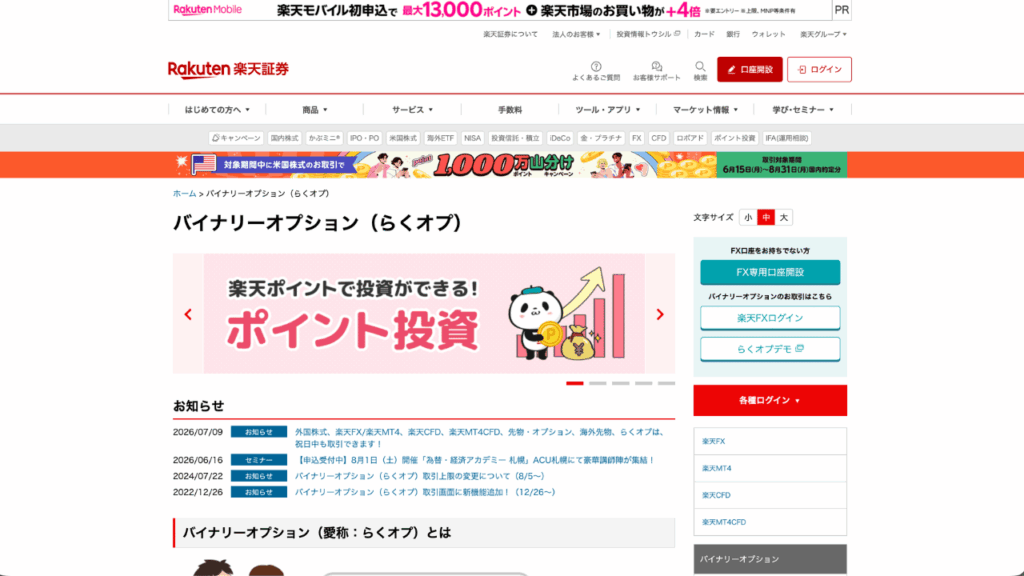Screen dimensions: 1024x576
Task: Select the 米国株式 sub-navigation tag
Action: tap(402, 138)
